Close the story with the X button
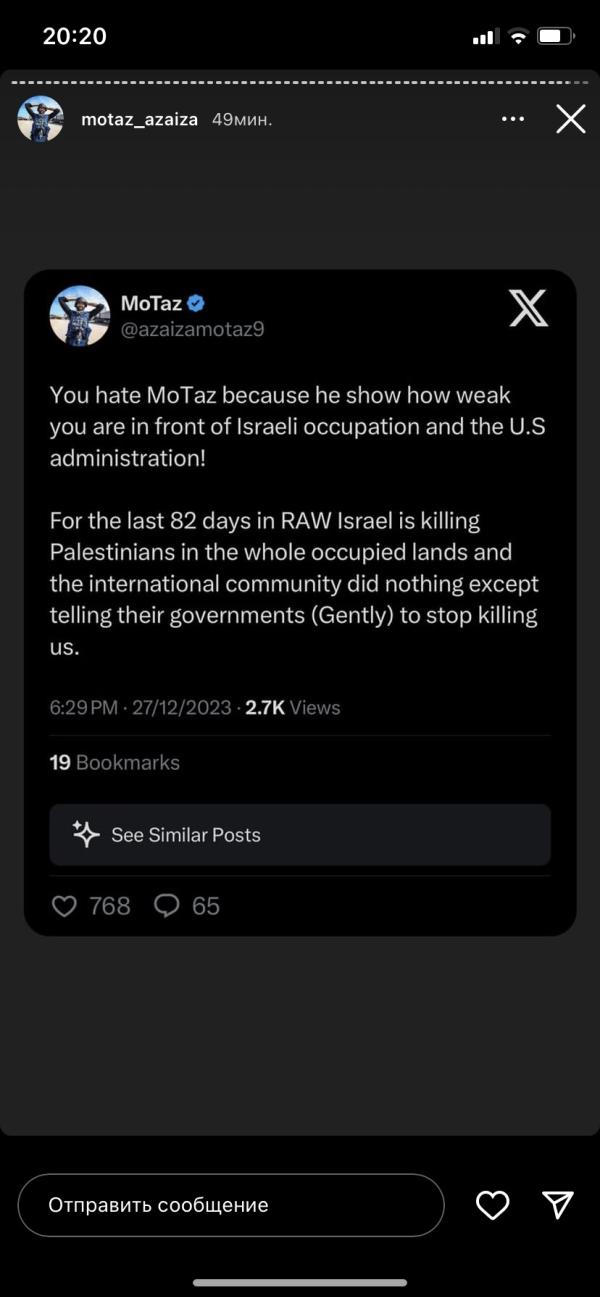This screenshot has height=1297, width=600. 571,120
